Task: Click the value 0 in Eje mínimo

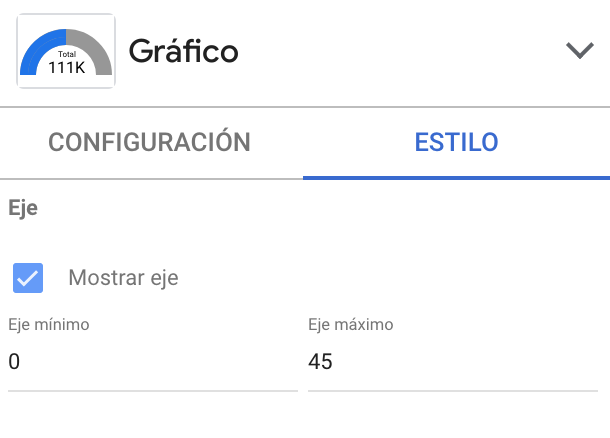Action: 14,362
